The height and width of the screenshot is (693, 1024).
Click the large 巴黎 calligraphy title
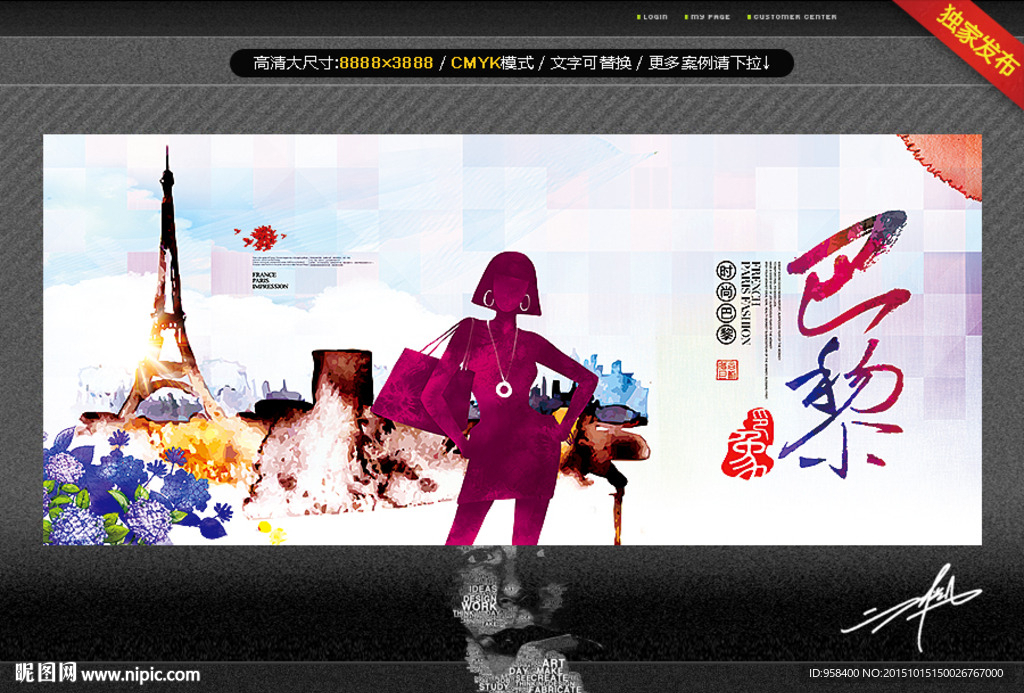pyautogui.click(x=846, y=343)
